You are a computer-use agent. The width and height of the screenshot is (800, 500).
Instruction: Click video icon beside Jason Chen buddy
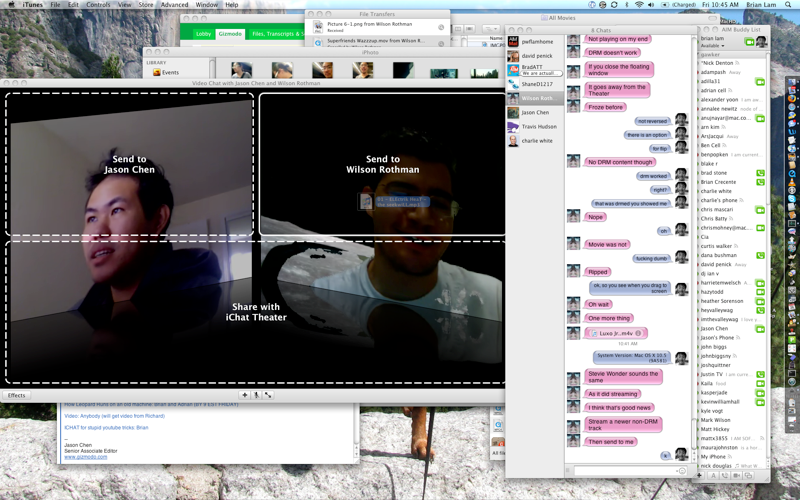click(x=760, y=329)
